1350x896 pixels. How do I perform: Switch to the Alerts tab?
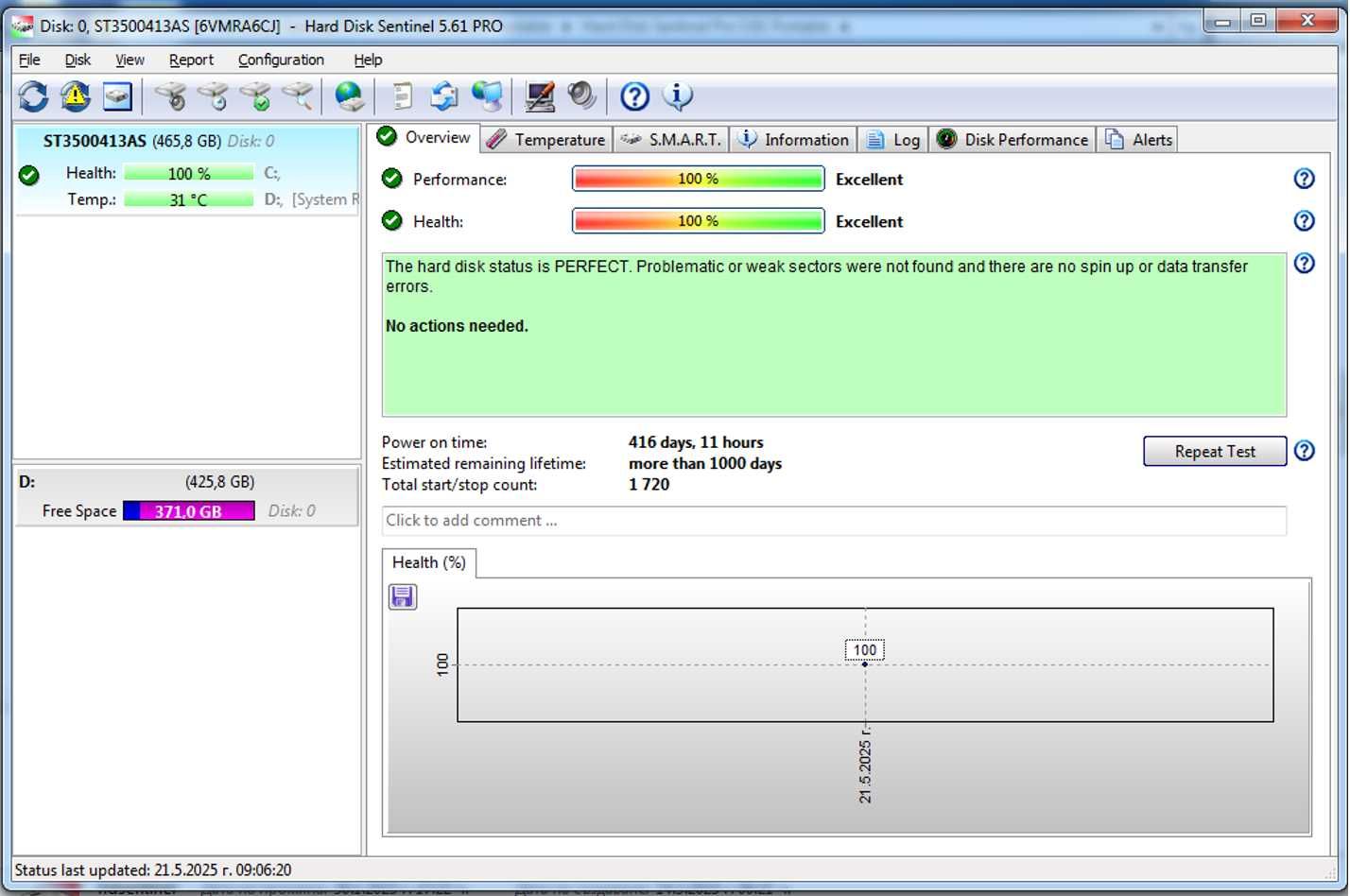pos(1137,140)
